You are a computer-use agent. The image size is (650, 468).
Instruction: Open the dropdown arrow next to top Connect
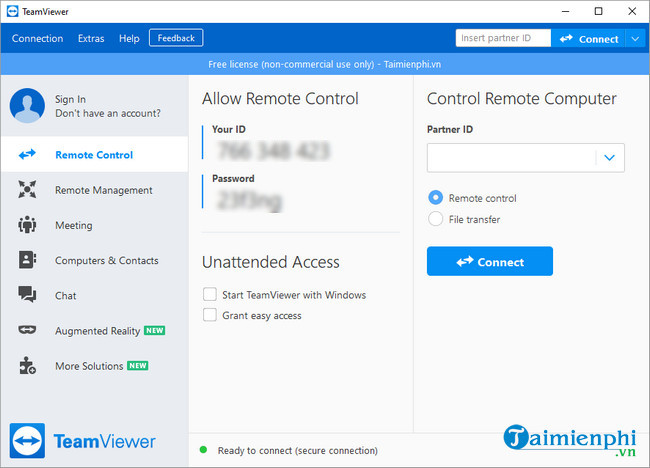635,39
